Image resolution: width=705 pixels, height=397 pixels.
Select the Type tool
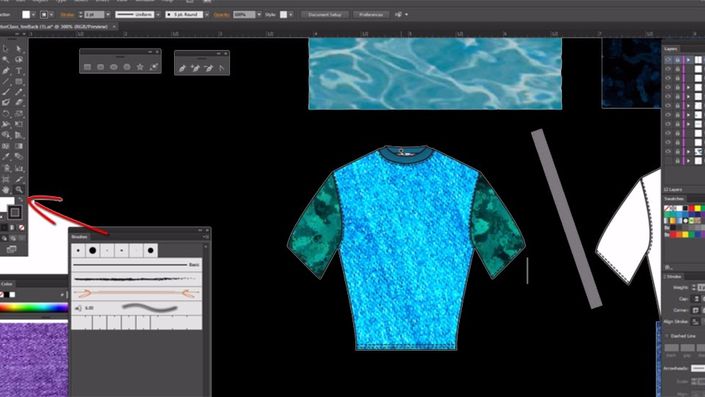19,71
